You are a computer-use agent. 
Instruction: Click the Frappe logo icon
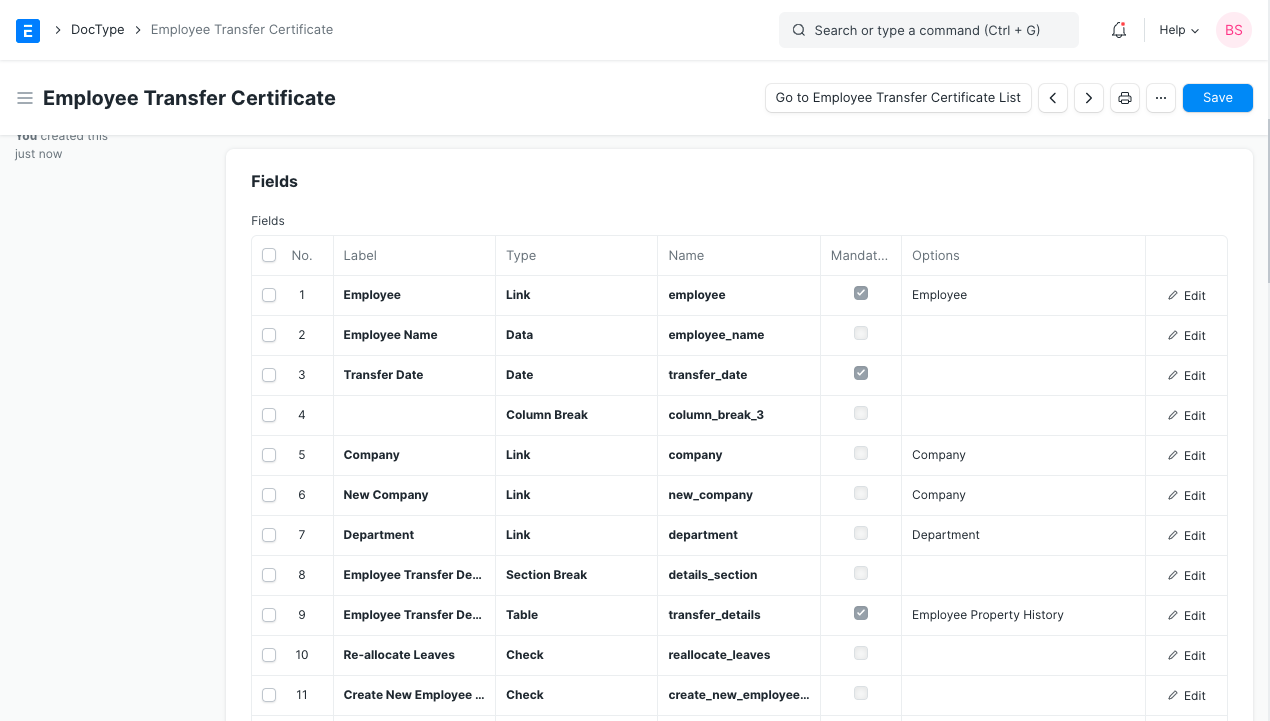click(x=27, y=30)
